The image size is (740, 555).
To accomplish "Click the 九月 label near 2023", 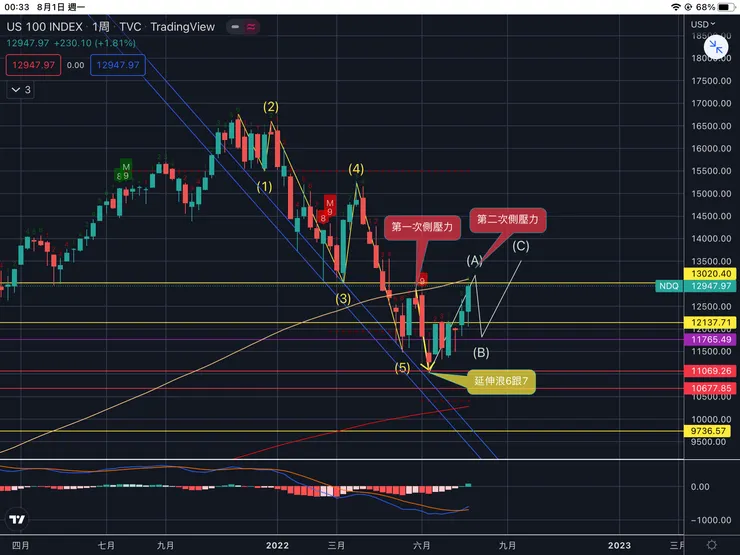I will tap(507, 546).
